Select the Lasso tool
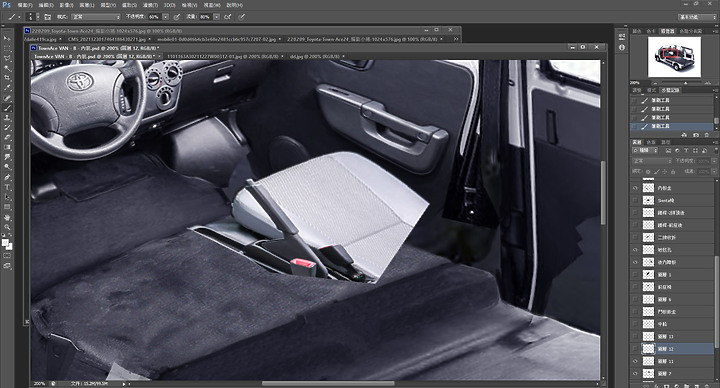This screenshot has height=388, width=720. [x=7, y=58]
